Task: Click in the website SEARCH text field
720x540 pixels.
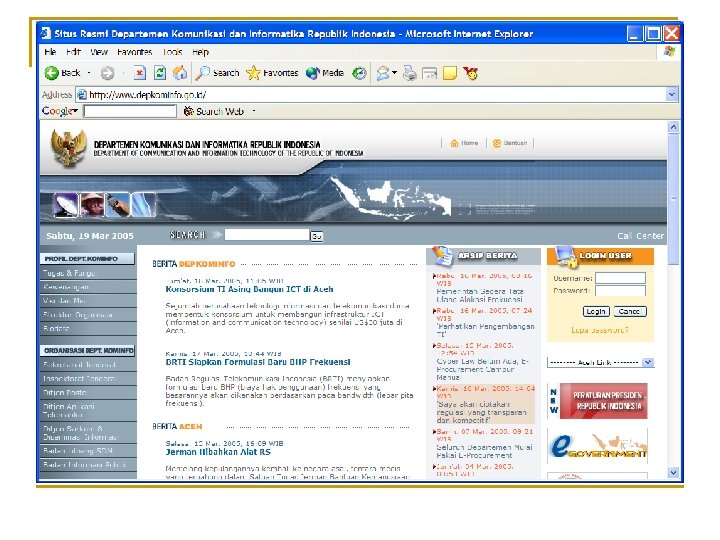Action: [x=267, y=235]
